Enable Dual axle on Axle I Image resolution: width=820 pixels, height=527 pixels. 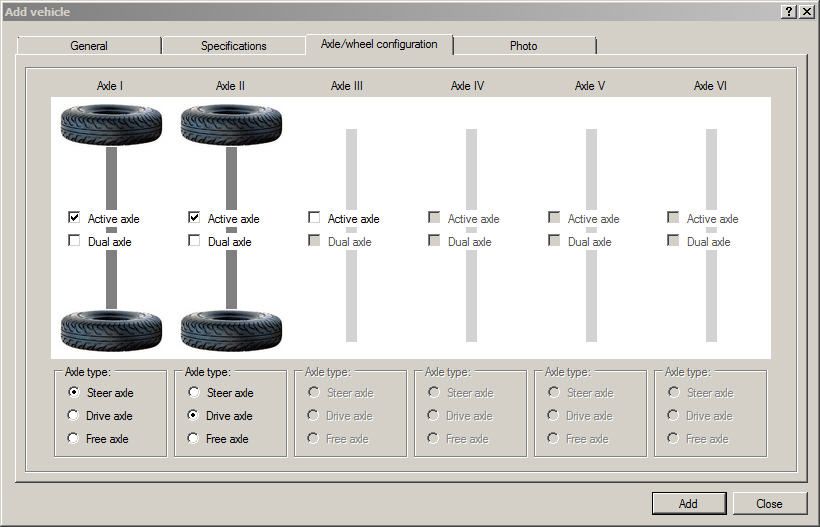[x=74, y=241]
